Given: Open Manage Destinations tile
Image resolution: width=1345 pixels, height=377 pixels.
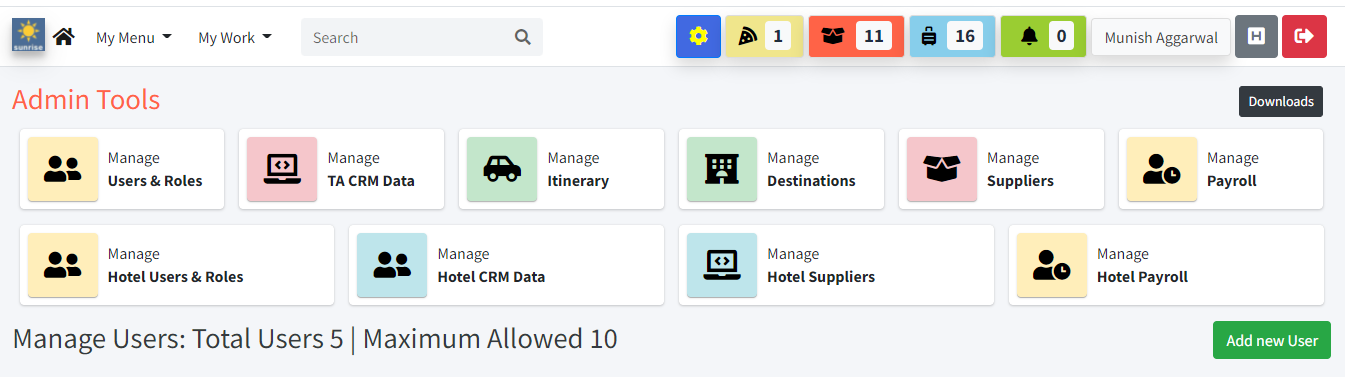Looking at the screenshot, I should coord(781,169).
